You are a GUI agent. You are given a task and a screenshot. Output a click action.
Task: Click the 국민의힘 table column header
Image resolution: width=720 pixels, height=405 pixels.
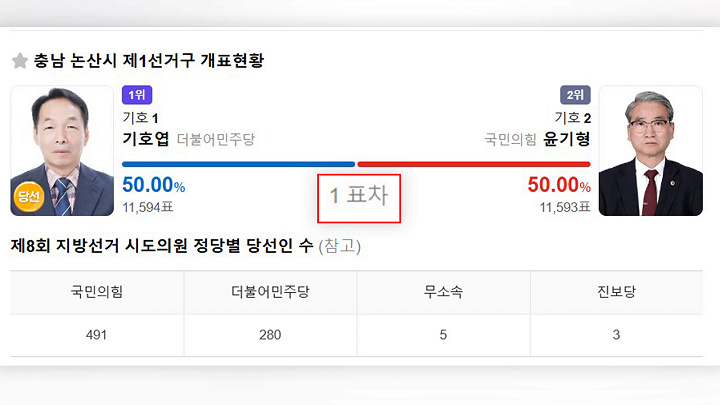pyautogui.click(x=97, y=292)
